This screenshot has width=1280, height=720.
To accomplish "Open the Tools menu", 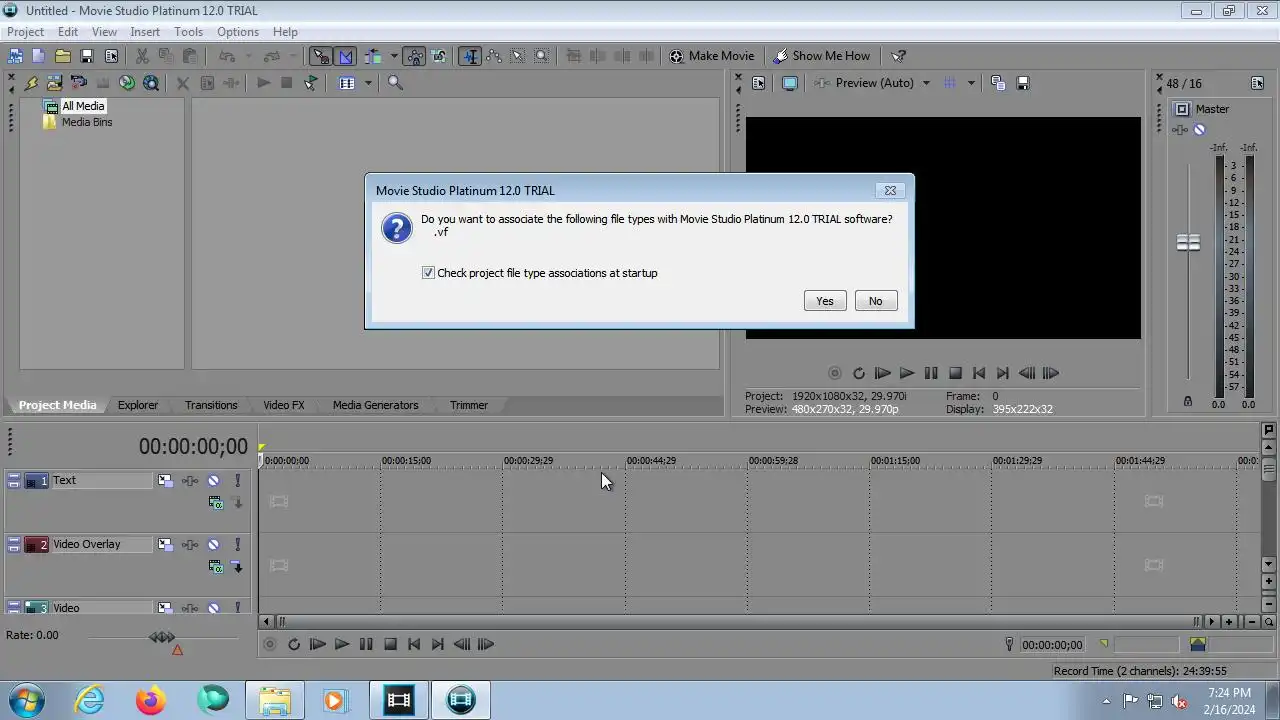I will pos(188,32).
